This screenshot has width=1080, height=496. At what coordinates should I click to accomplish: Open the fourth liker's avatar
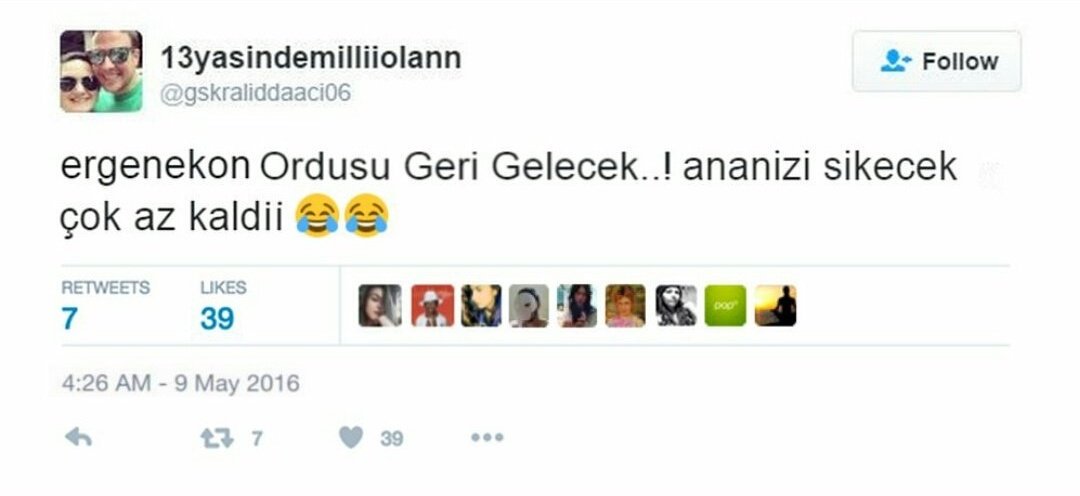tap(529, 305)
